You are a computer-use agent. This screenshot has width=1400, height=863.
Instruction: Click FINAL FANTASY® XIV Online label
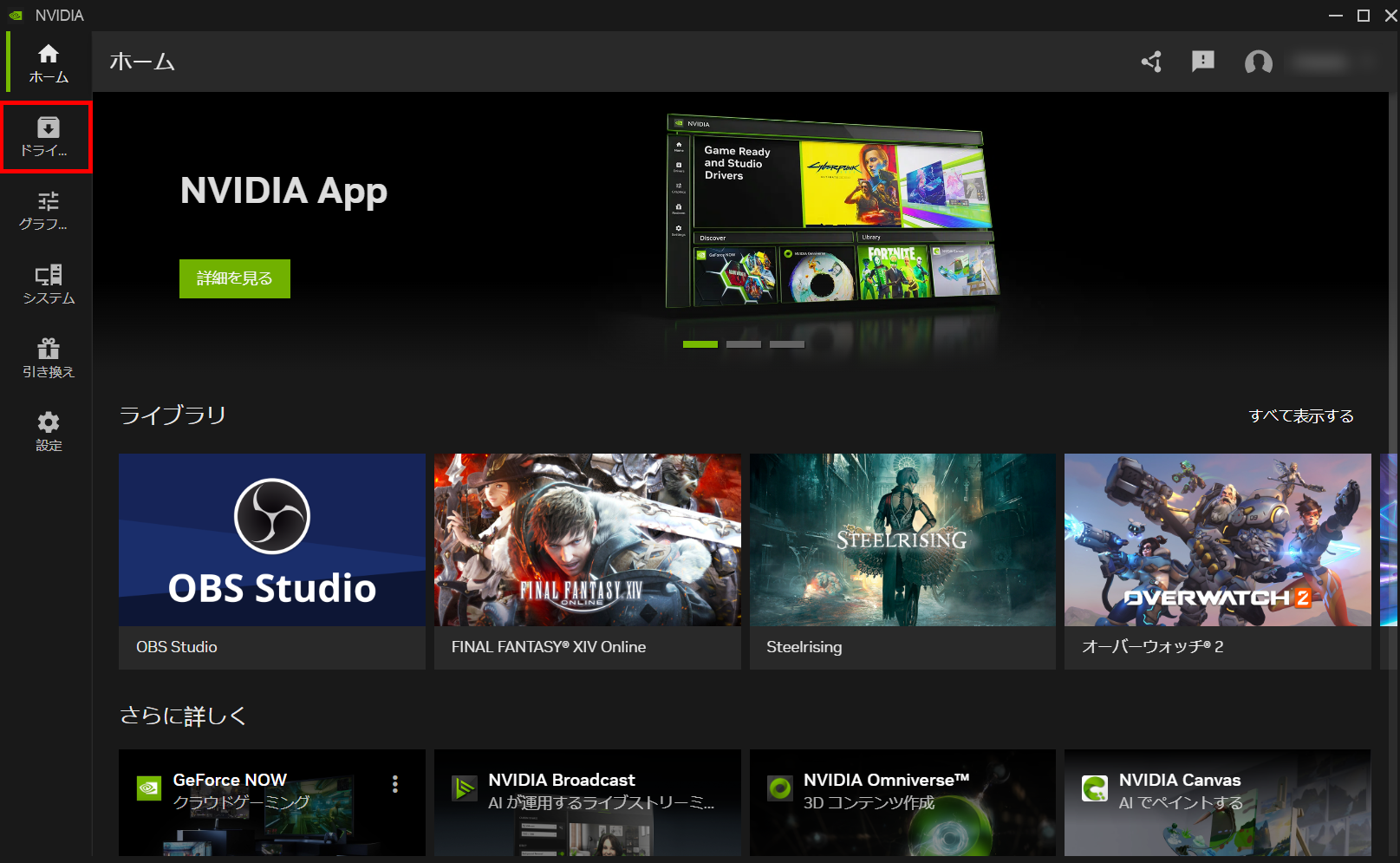[549, 647]
